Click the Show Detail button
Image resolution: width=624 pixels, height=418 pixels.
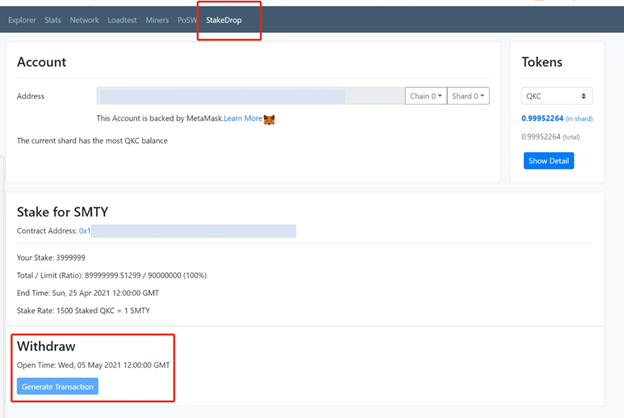click(548, 161)
